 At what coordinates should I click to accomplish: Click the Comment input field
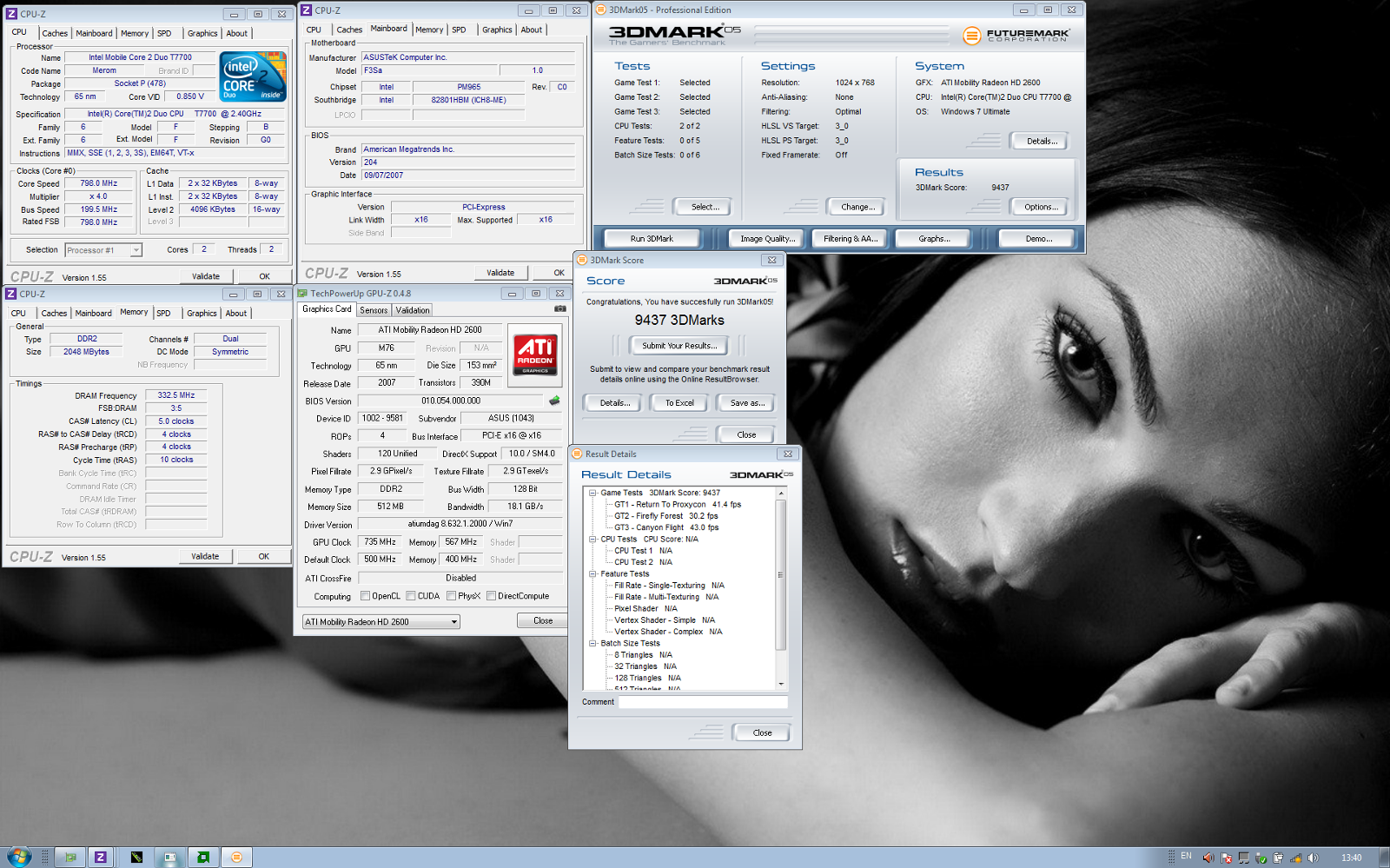[x=703, y=702]
